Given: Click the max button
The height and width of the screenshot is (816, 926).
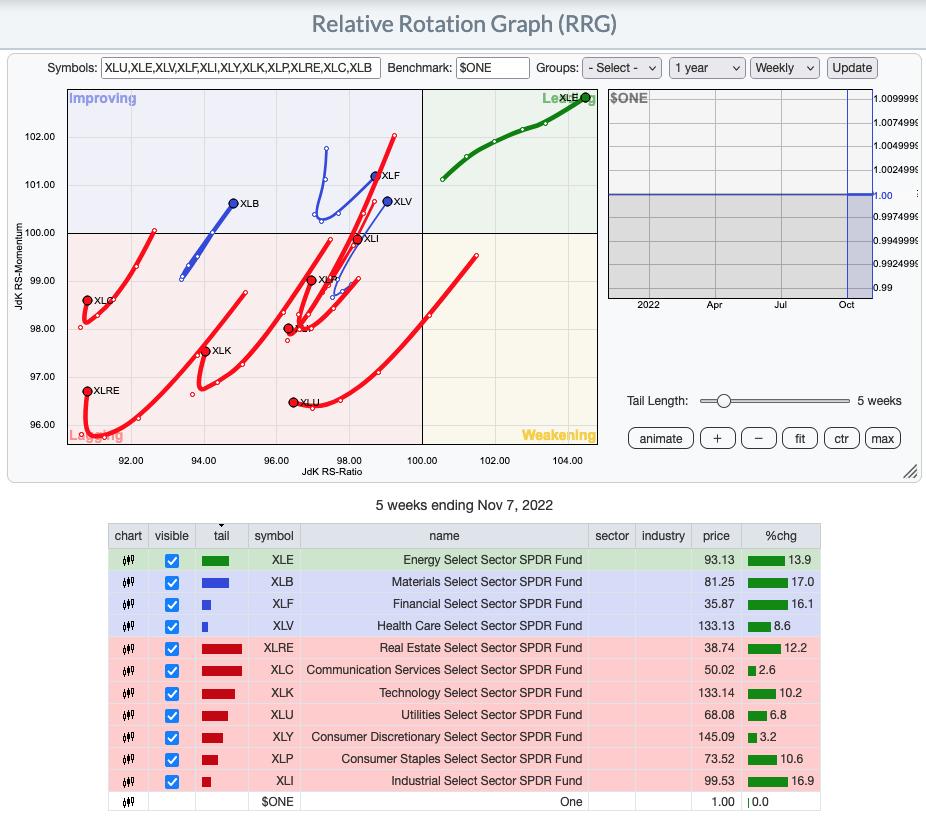Looking at the screenshot, I should (883, 439).
